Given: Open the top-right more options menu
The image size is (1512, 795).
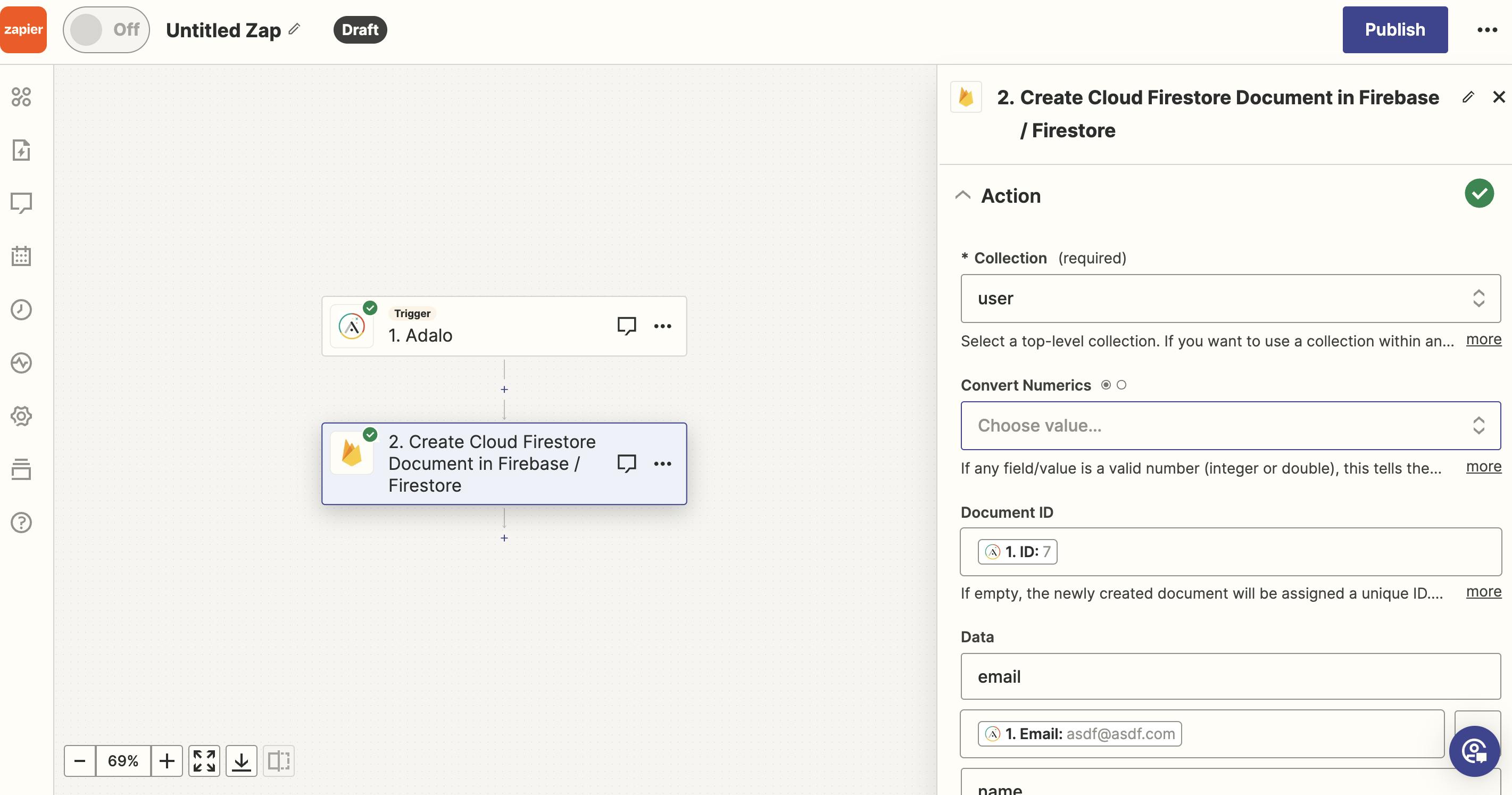Looking at the screenshot, I should [x=1487, y=30].
